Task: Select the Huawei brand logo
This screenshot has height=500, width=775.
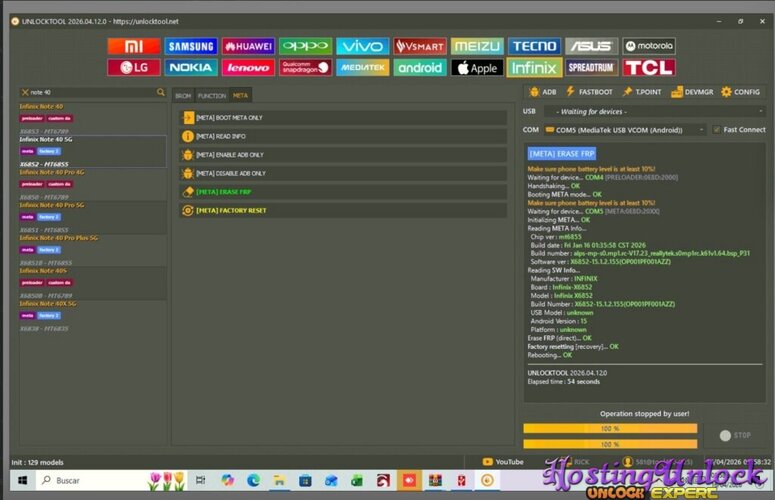Action: coord(248,46)
